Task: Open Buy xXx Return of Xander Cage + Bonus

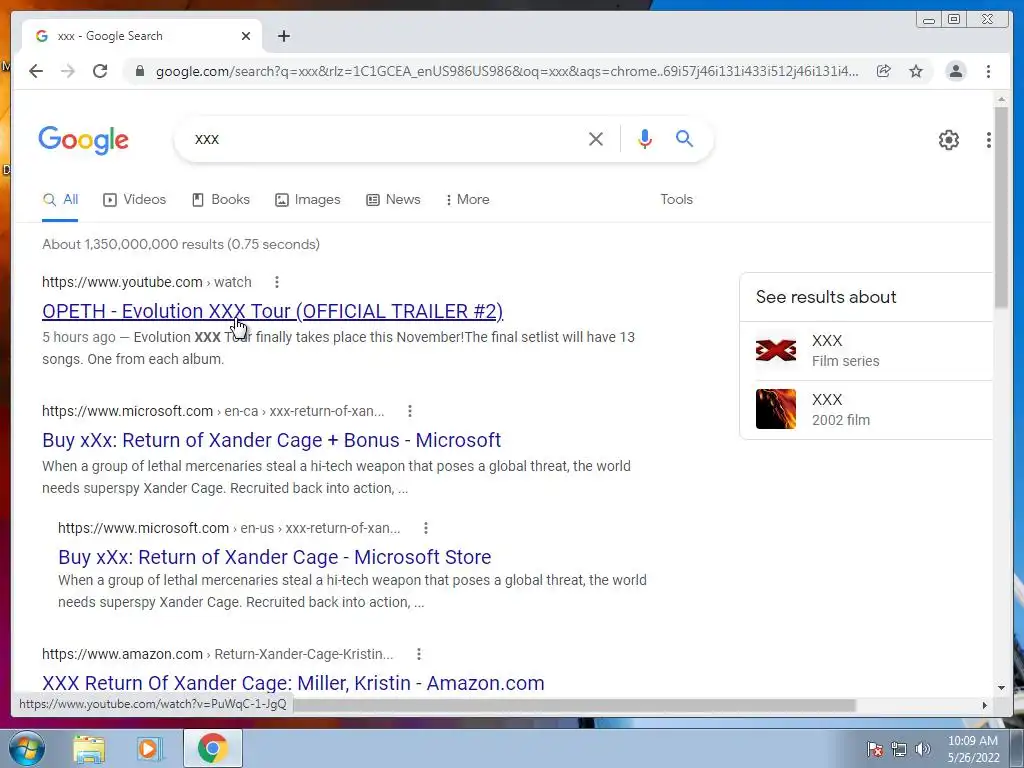Action: point(272,440)
